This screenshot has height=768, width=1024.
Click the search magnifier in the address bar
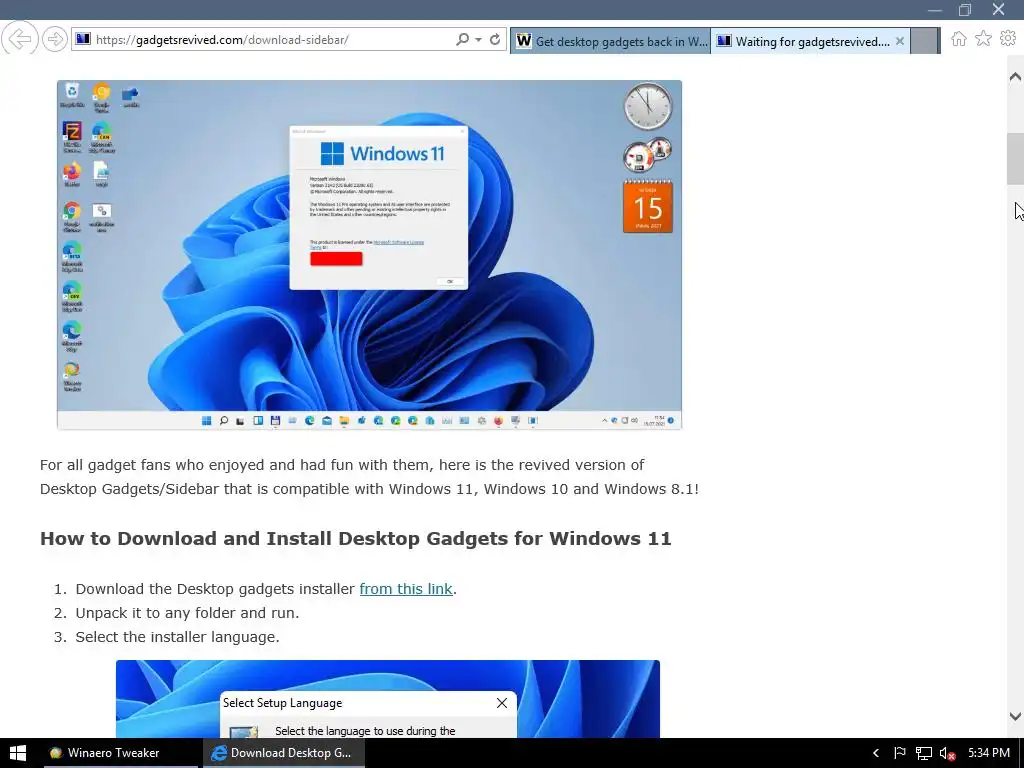[x=462, y=39]
